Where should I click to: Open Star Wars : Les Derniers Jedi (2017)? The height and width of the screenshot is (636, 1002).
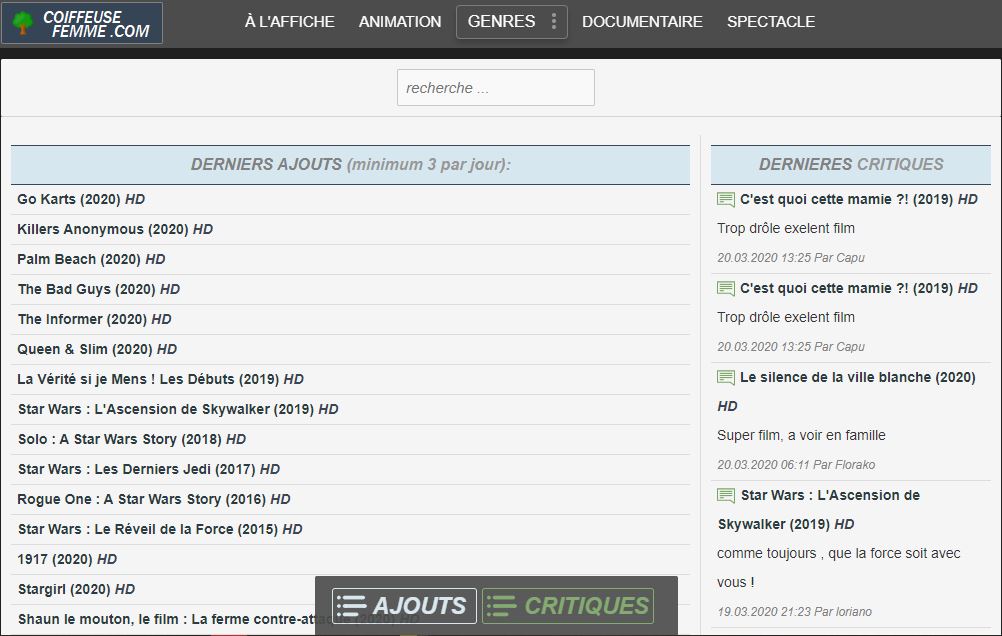click(x=149, y=470)
